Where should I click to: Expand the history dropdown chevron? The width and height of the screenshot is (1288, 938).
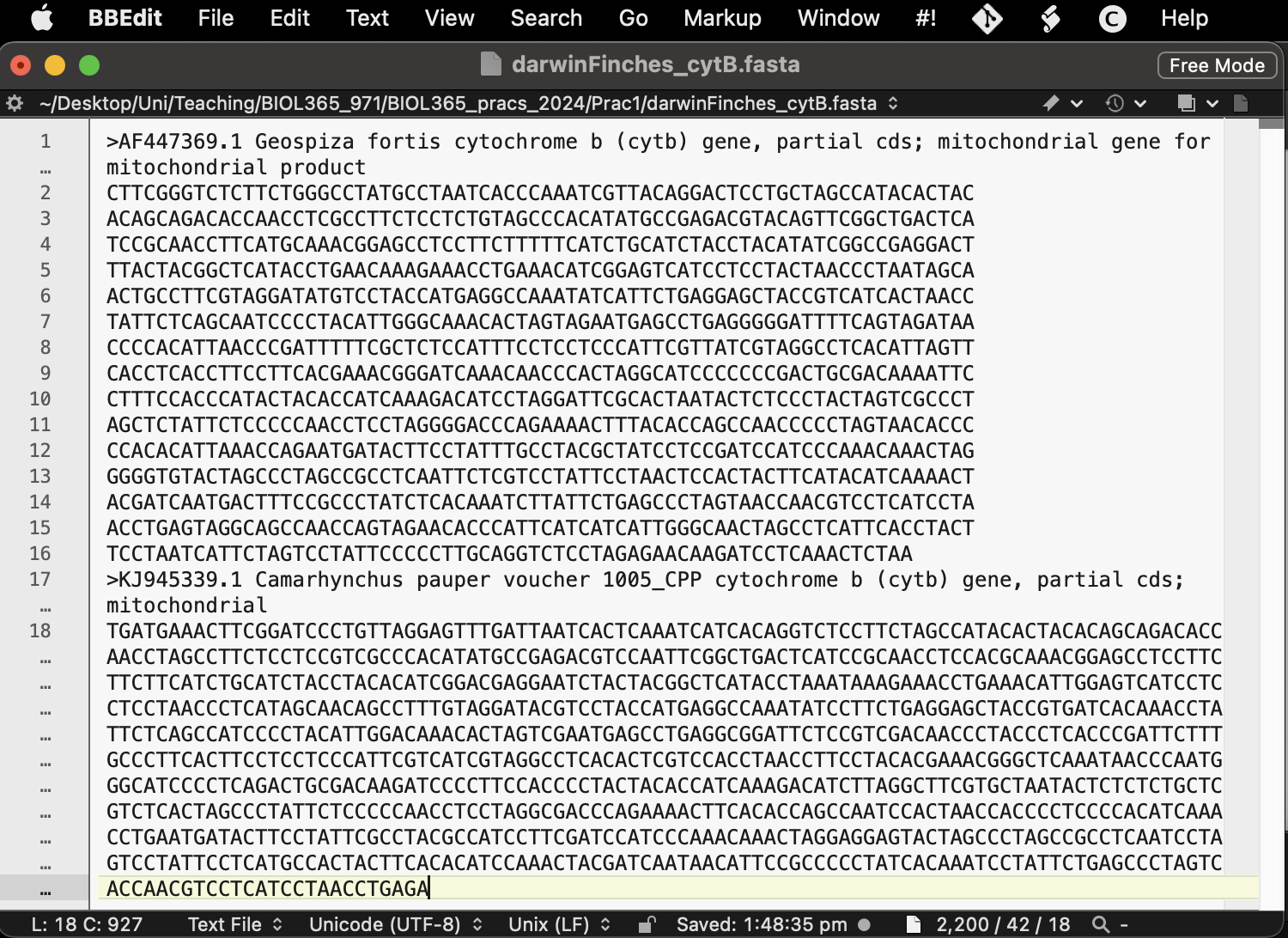coord(1140,104)
